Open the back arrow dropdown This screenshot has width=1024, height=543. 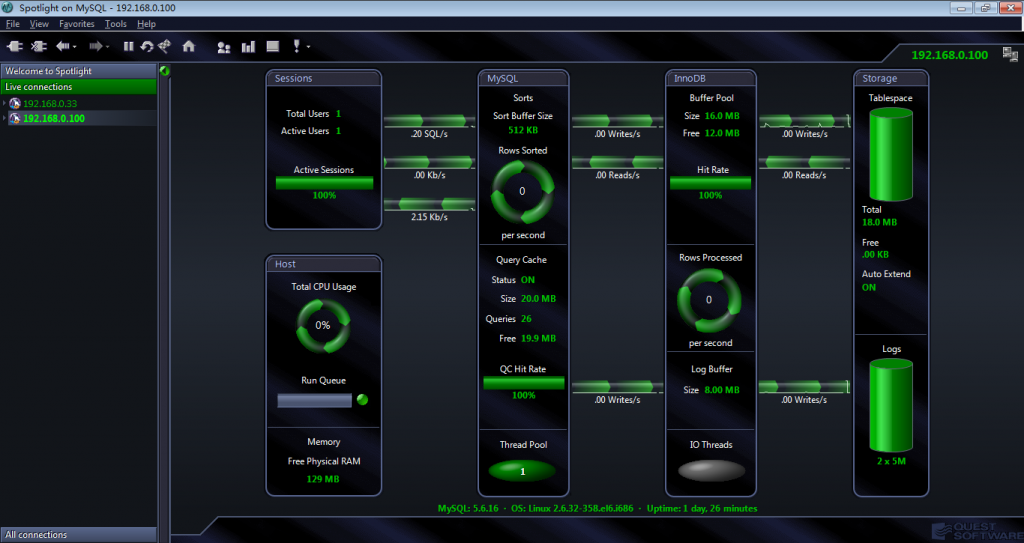click(x=76, y=46)
